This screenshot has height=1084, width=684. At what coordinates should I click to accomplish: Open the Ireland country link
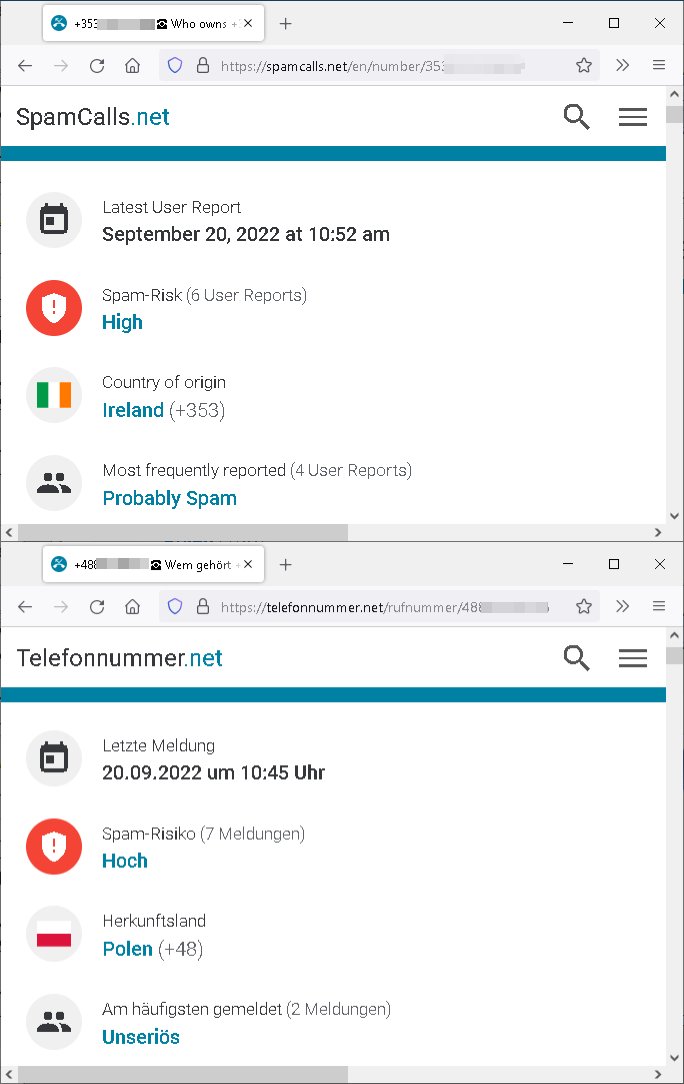point(133,410)
